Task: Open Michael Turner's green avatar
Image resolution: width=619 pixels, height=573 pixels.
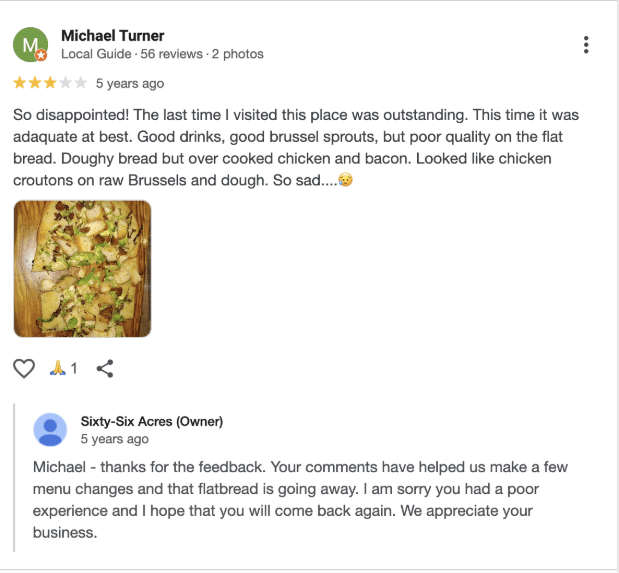Action: click(x=30, y=45)
